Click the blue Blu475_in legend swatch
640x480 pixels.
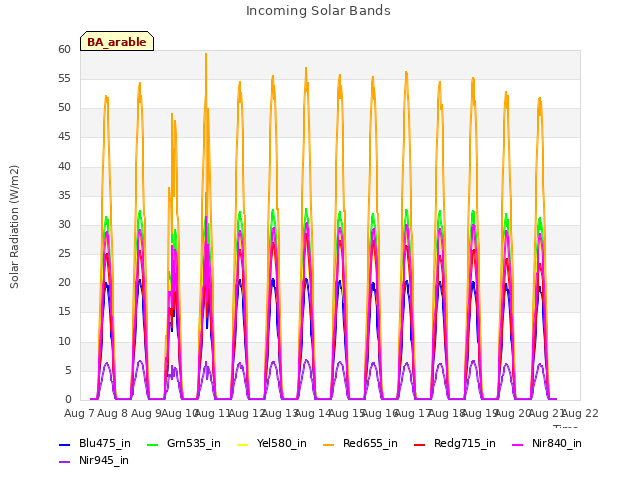coord(65,444)
